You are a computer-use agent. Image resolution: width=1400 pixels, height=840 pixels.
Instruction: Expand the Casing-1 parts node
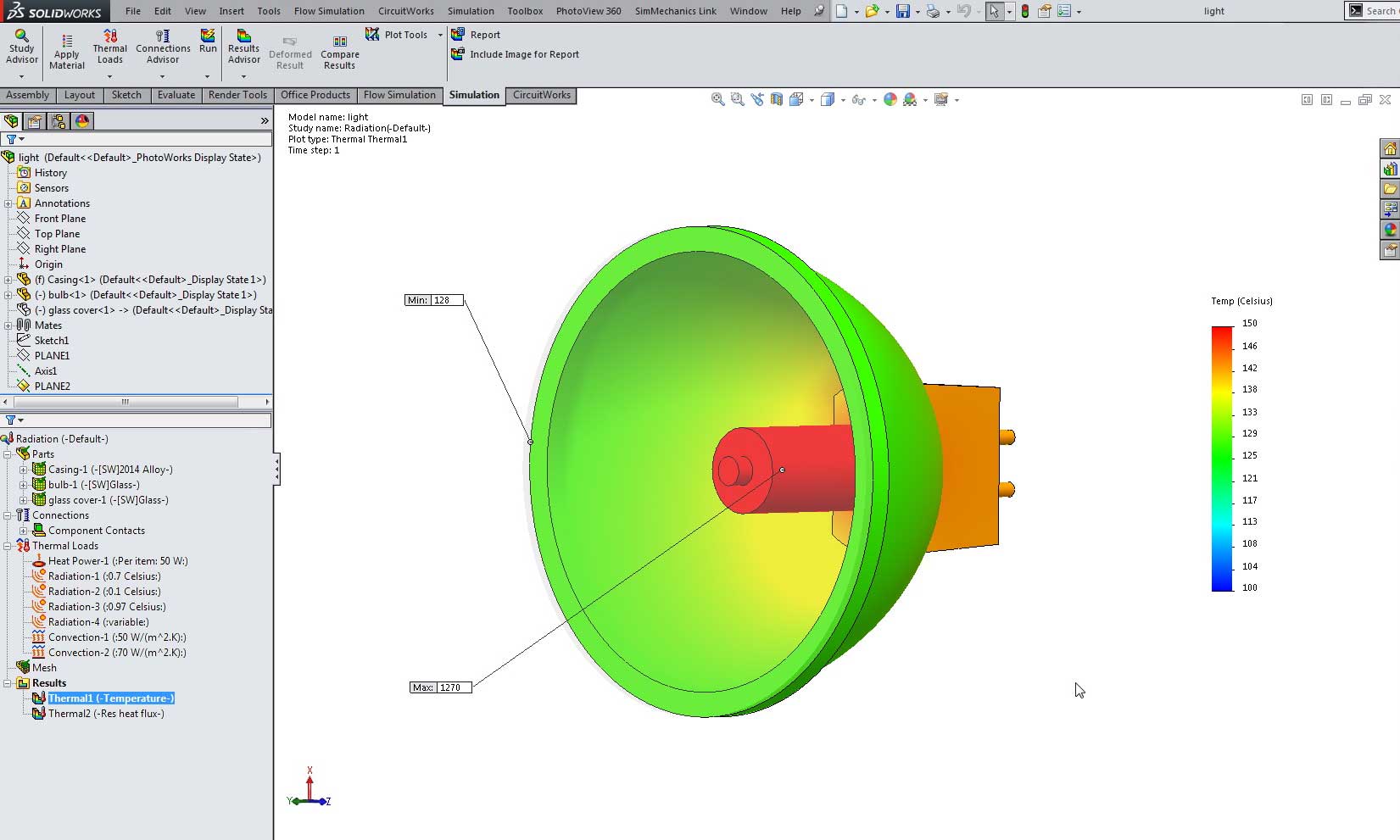click(25, 469)
